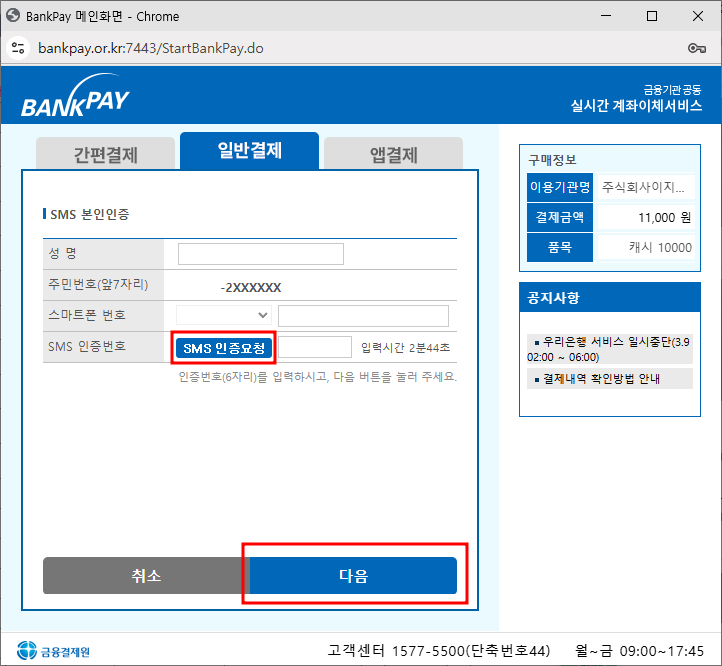722x666 pixels.
Task: Minimize the BankPay Chrome window
Action: click(605, 15)
